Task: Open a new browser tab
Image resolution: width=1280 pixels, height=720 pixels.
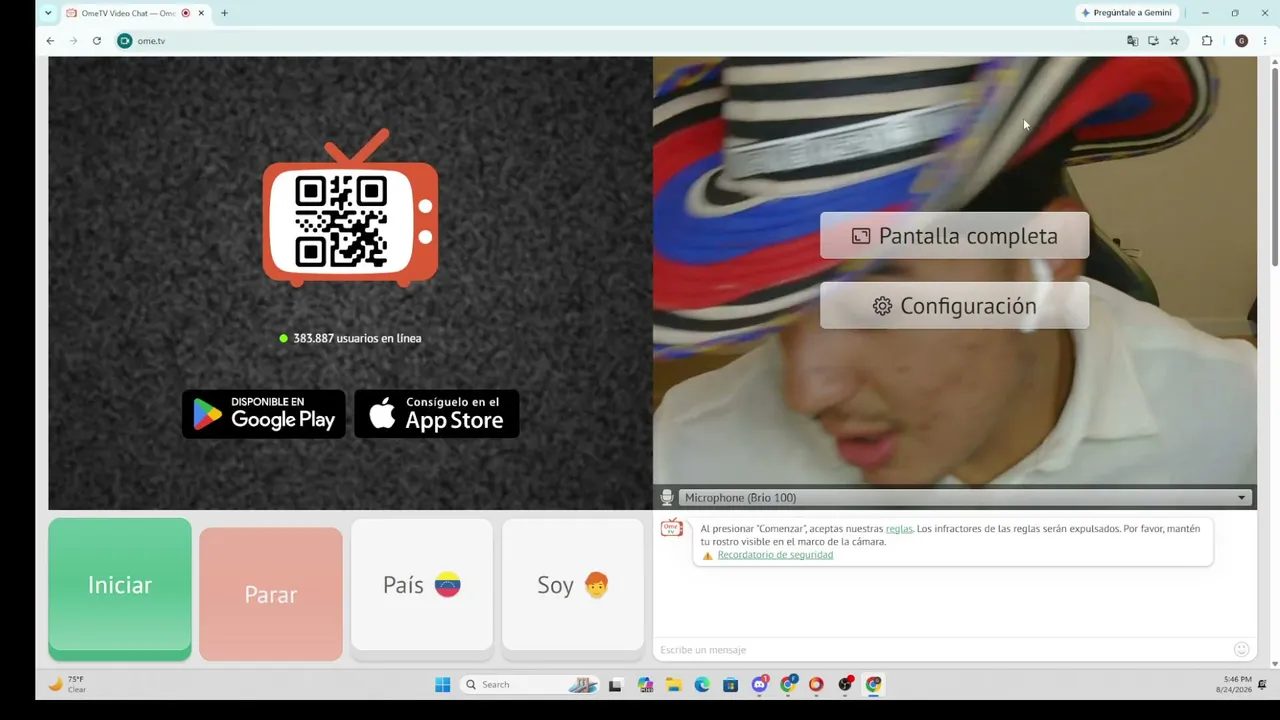Action: [x=224, y=13]
